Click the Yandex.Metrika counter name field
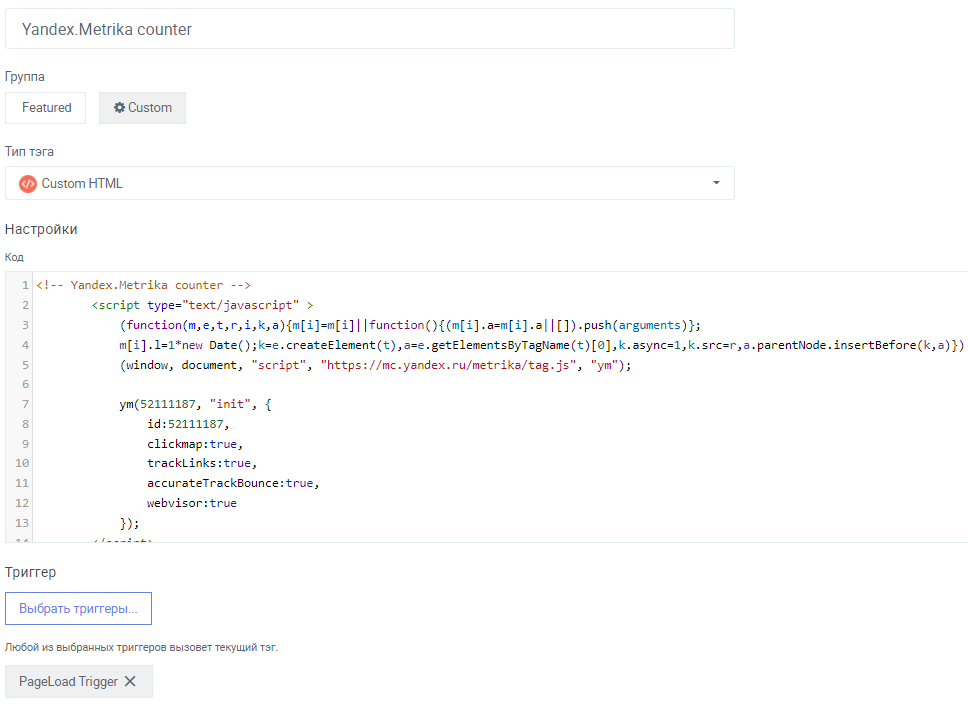The height and width of the screenshot is (706, 968). pos(369,29)
